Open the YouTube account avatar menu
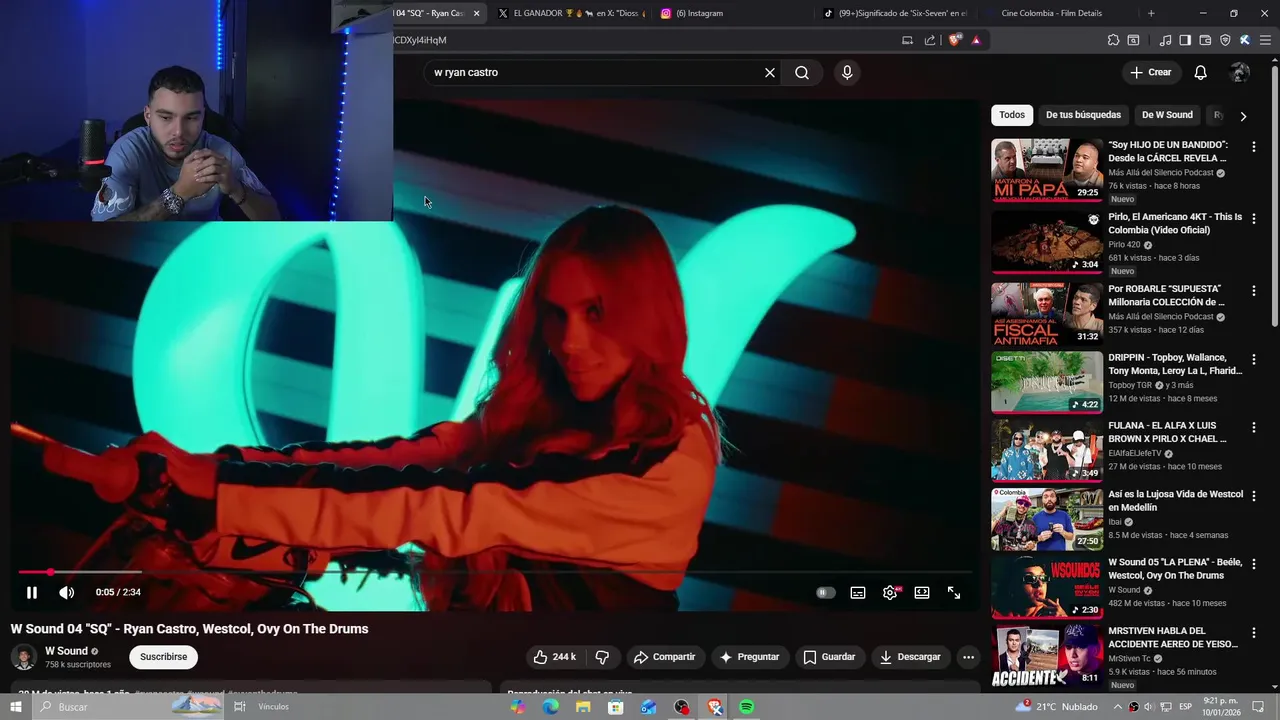 coord(1240,72)
